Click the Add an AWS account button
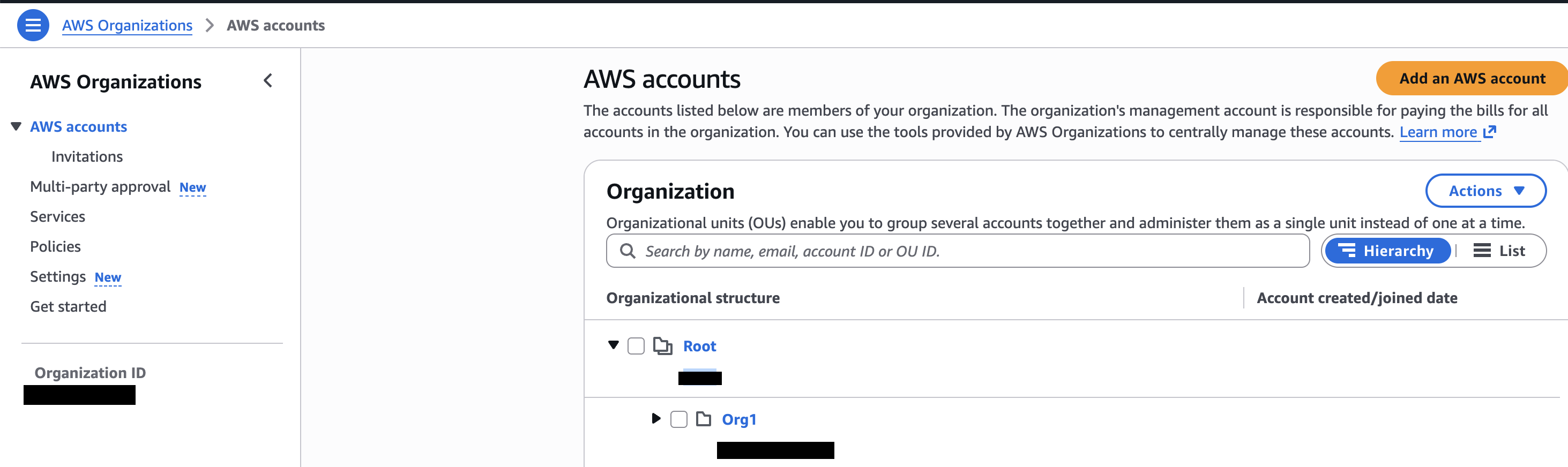 tap(1472, 78)
